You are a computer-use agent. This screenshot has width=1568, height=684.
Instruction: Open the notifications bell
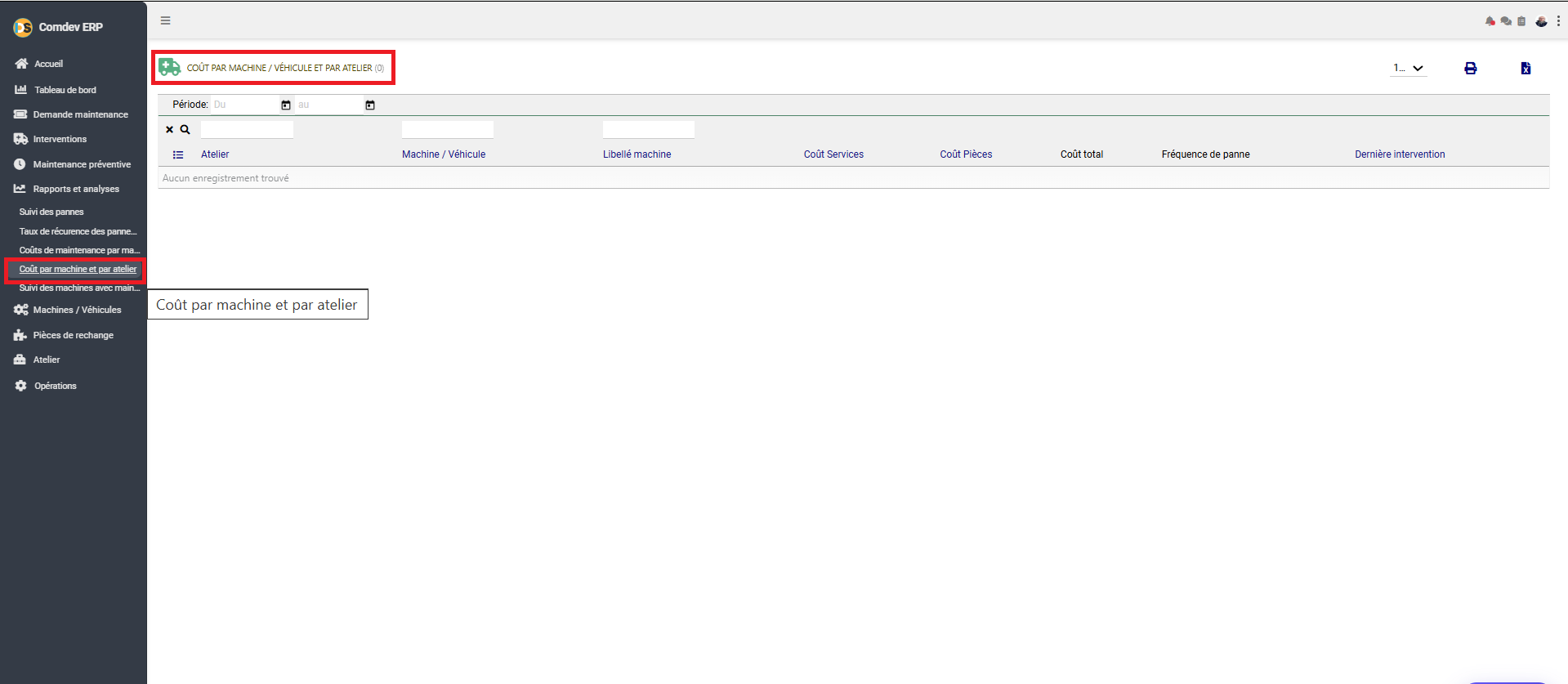(1490, 21)
